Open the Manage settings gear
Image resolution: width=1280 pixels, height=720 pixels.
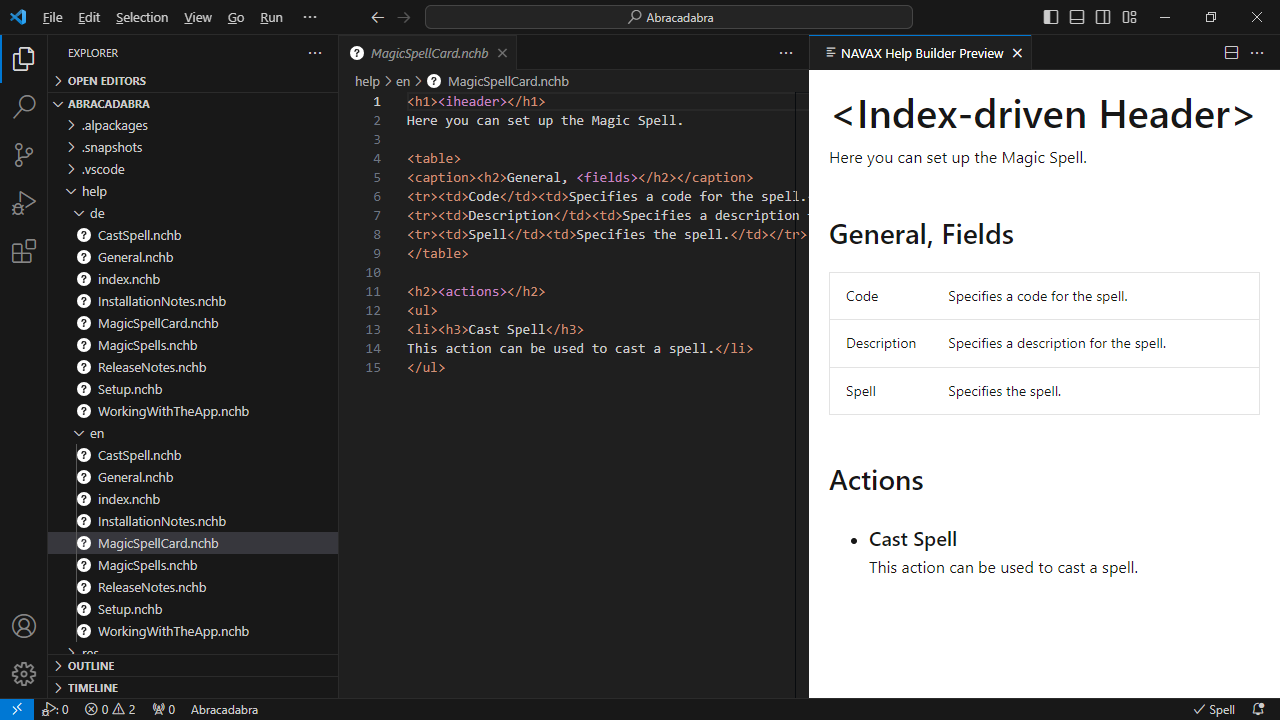(x=24, y=673)
